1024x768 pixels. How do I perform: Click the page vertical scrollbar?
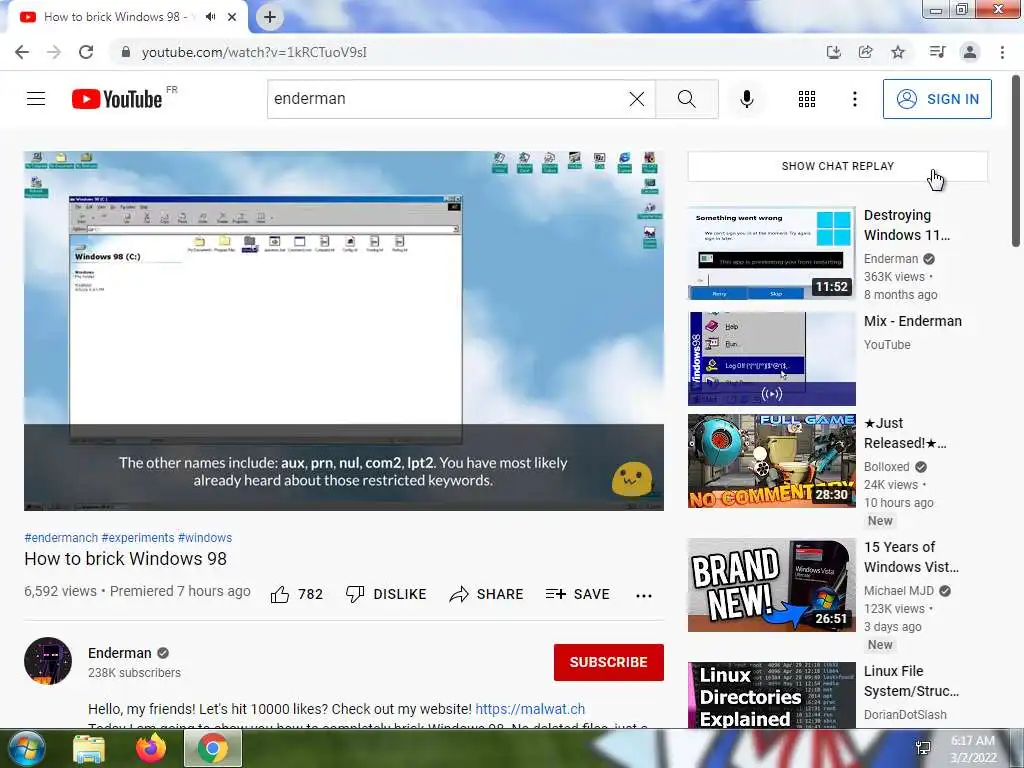point(1016,161)
